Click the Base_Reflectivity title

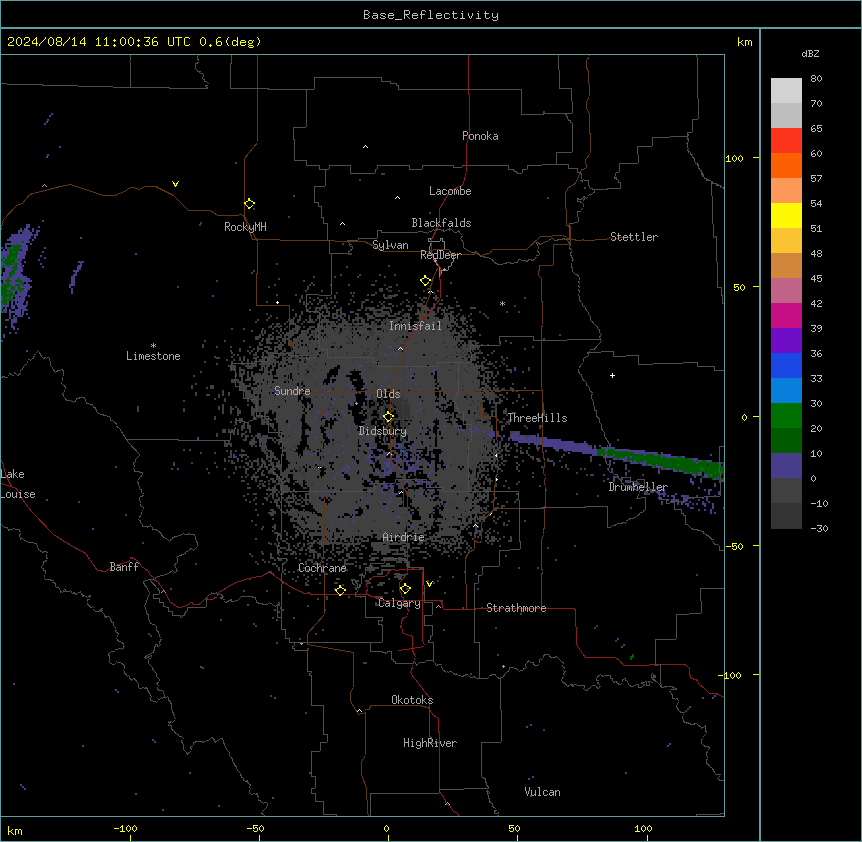coord(431,15)
